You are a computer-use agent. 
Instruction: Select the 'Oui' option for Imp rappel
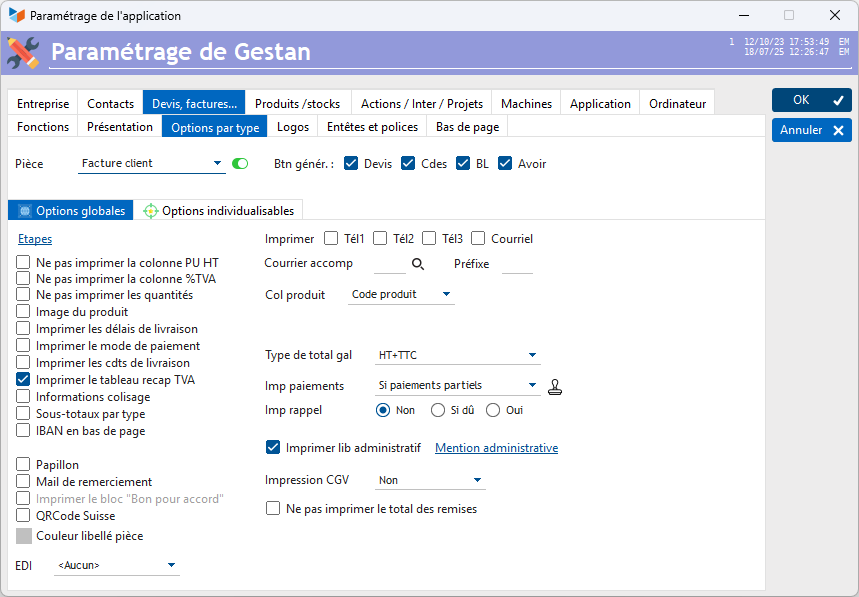pyautogui.click(x=493, y=410)
